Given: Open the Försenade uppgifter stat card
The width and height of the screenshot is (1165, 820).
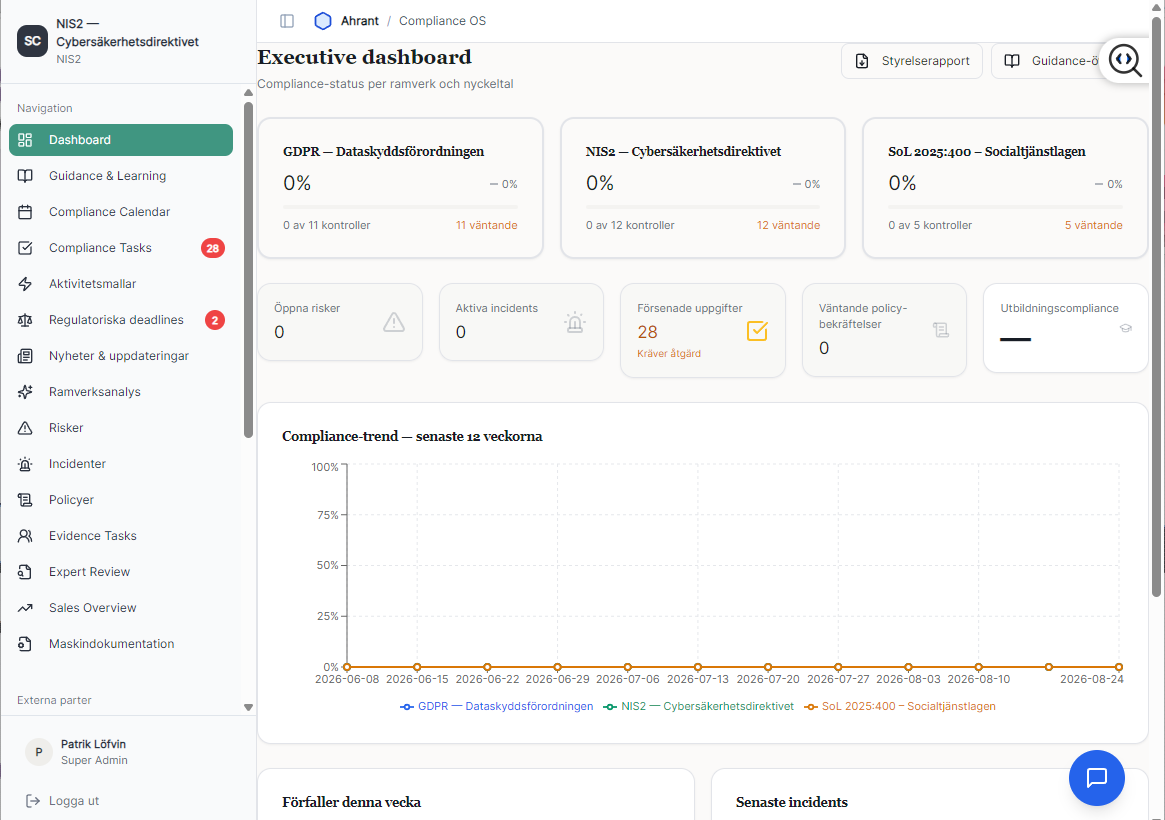Looking at the screenshot, I should (x=703, y=331).
